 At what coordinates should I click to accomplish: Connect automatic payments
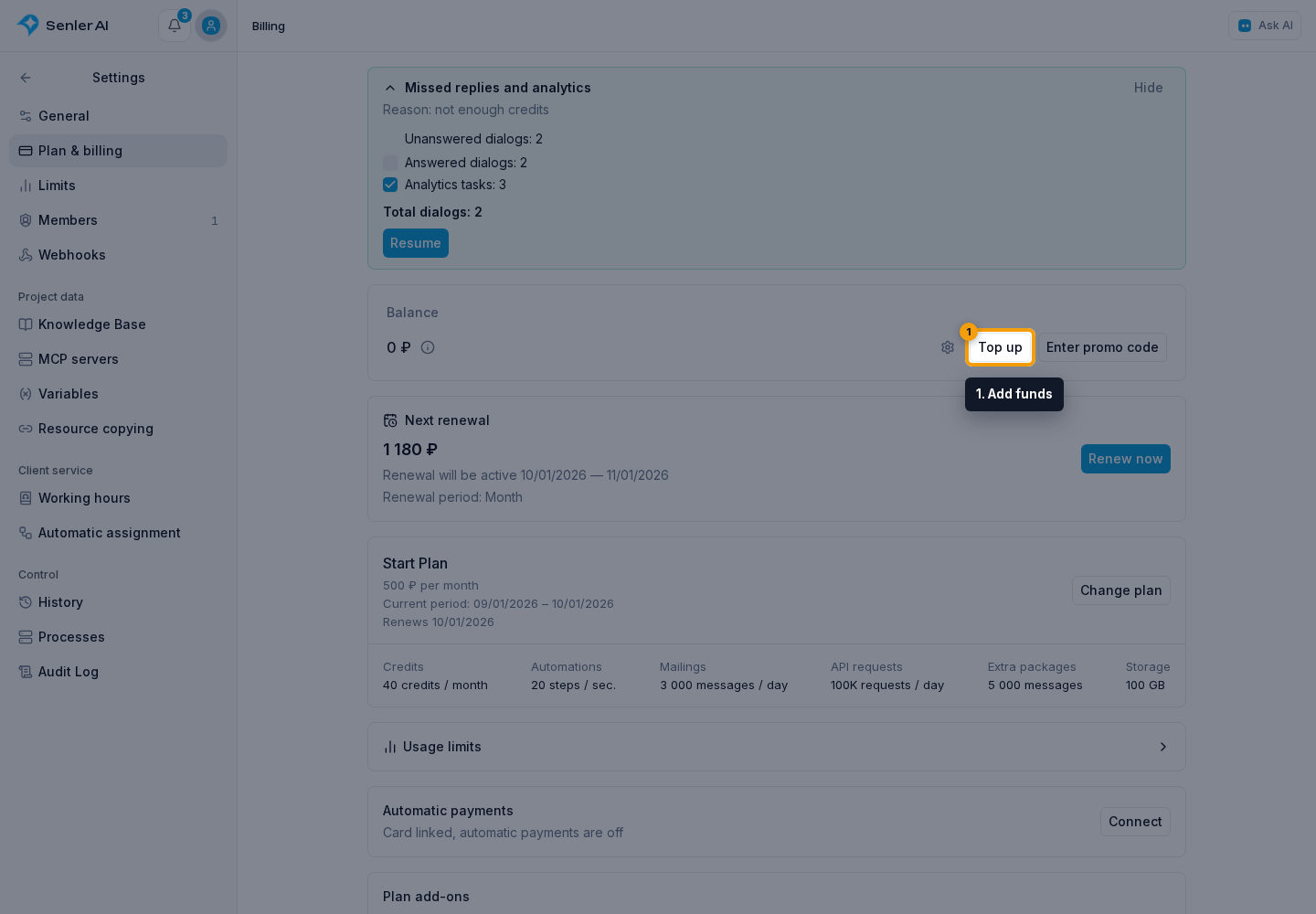pyautogui.click(x=1135, y=822)
